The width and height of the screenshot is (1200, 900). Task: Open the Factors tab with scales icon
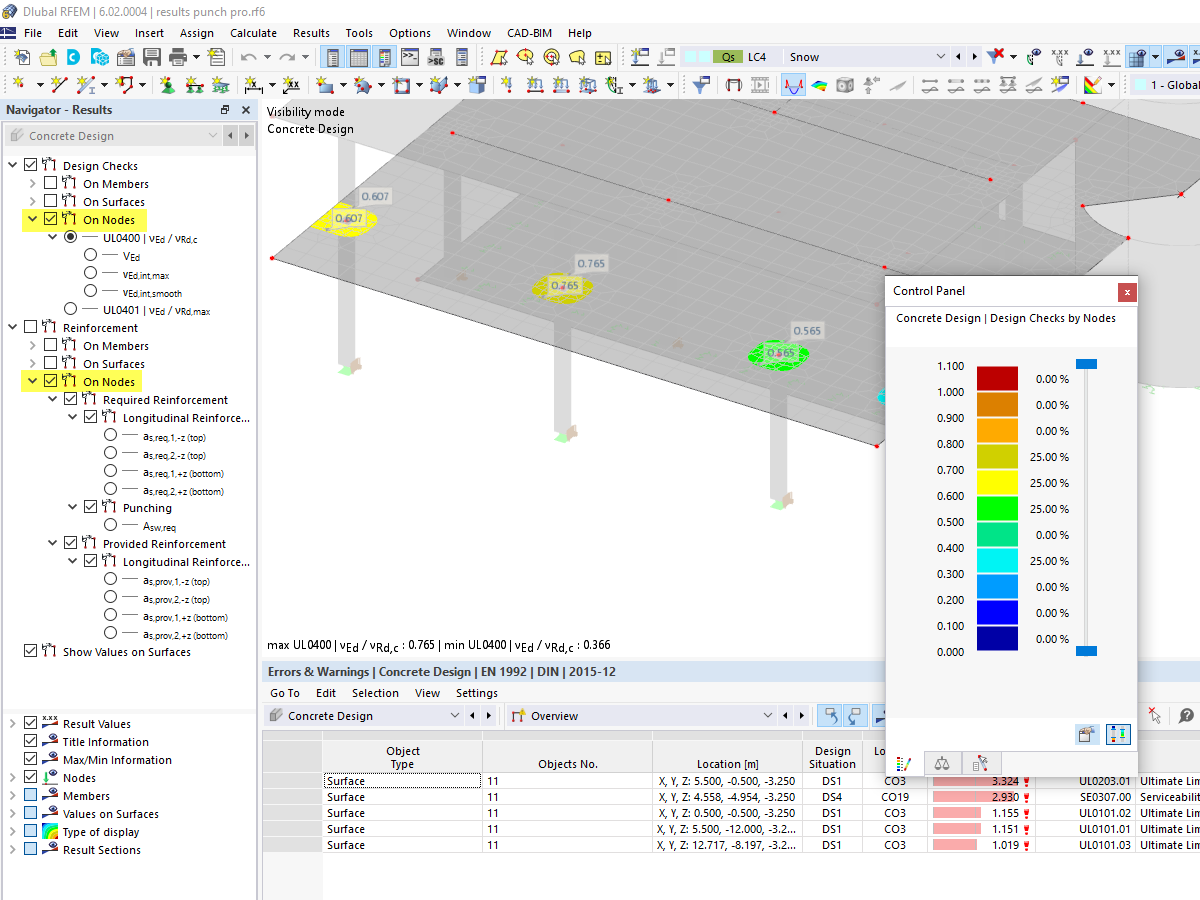(x=942, y=763)
